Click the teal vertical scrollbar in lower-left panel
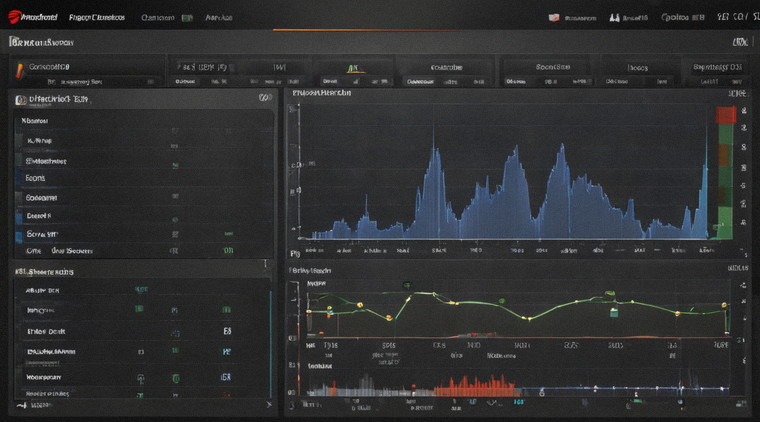The height and width of the screenshot is (422, 760). click(x=270, y=344)
